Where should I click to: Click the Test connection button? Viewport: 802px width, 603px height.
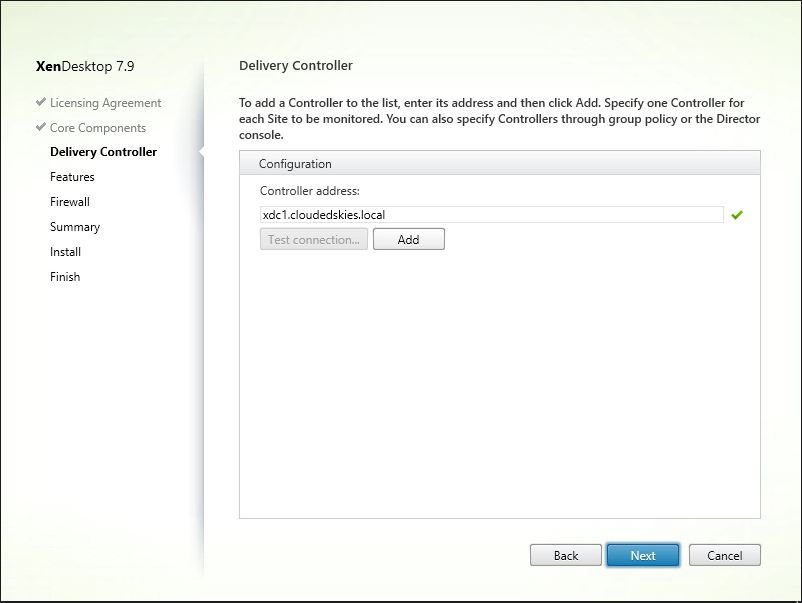click(314, 239)
